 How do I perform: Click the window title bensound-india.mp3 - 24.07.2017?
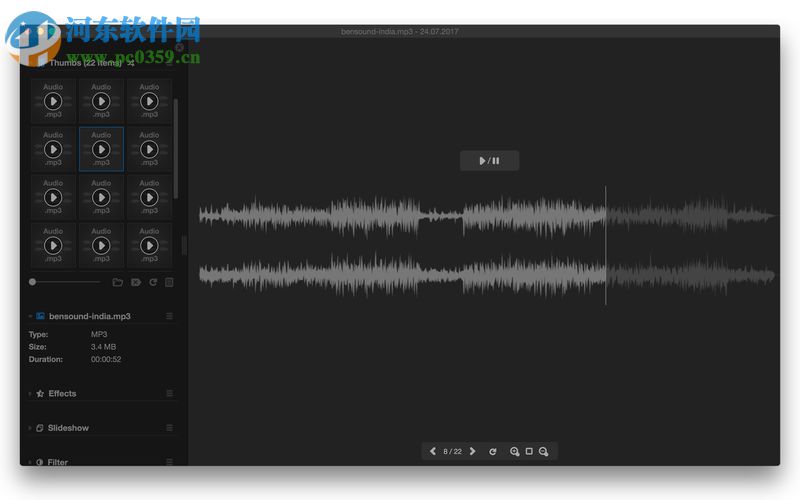(399, 32)
